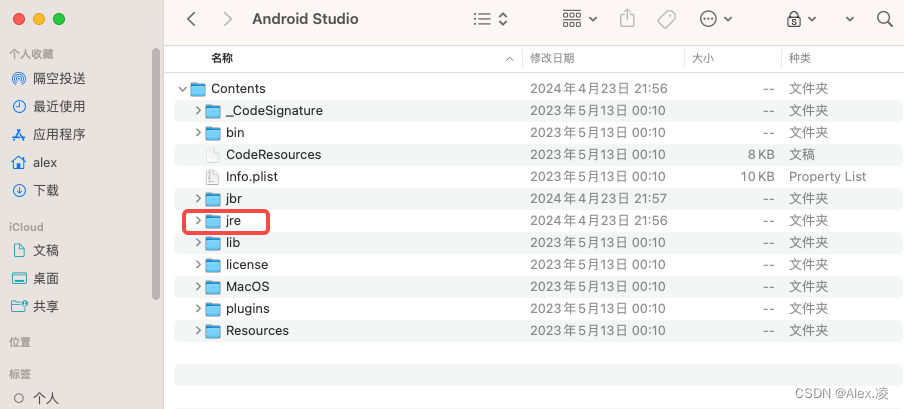
Task: Select the plugins folder icon
Action: pyautogui.click(x=213, y=309)
